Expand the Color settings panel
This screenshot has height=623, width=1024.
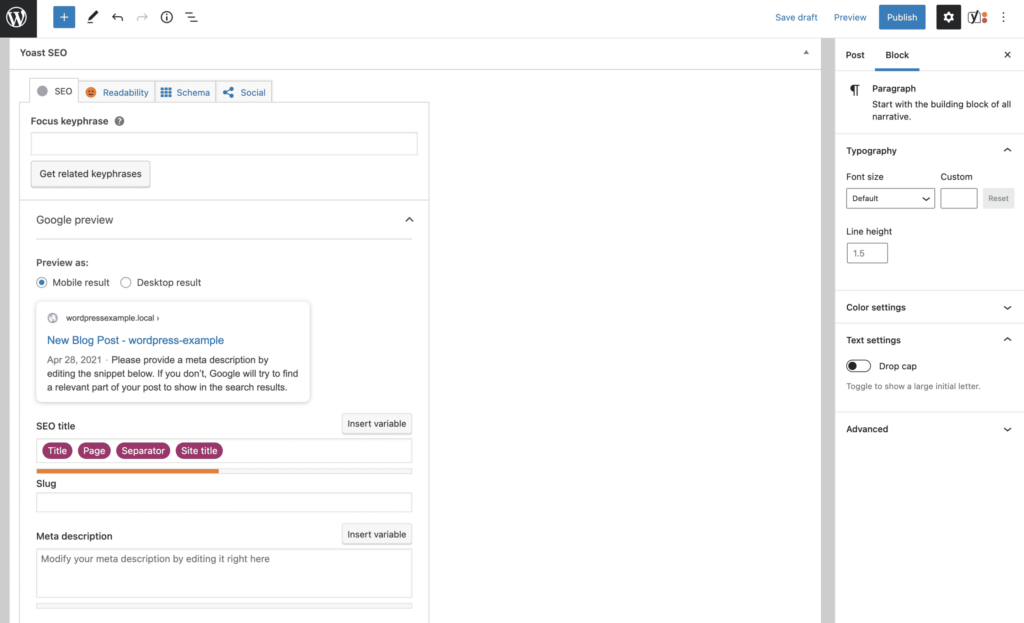coord(1007,308)
